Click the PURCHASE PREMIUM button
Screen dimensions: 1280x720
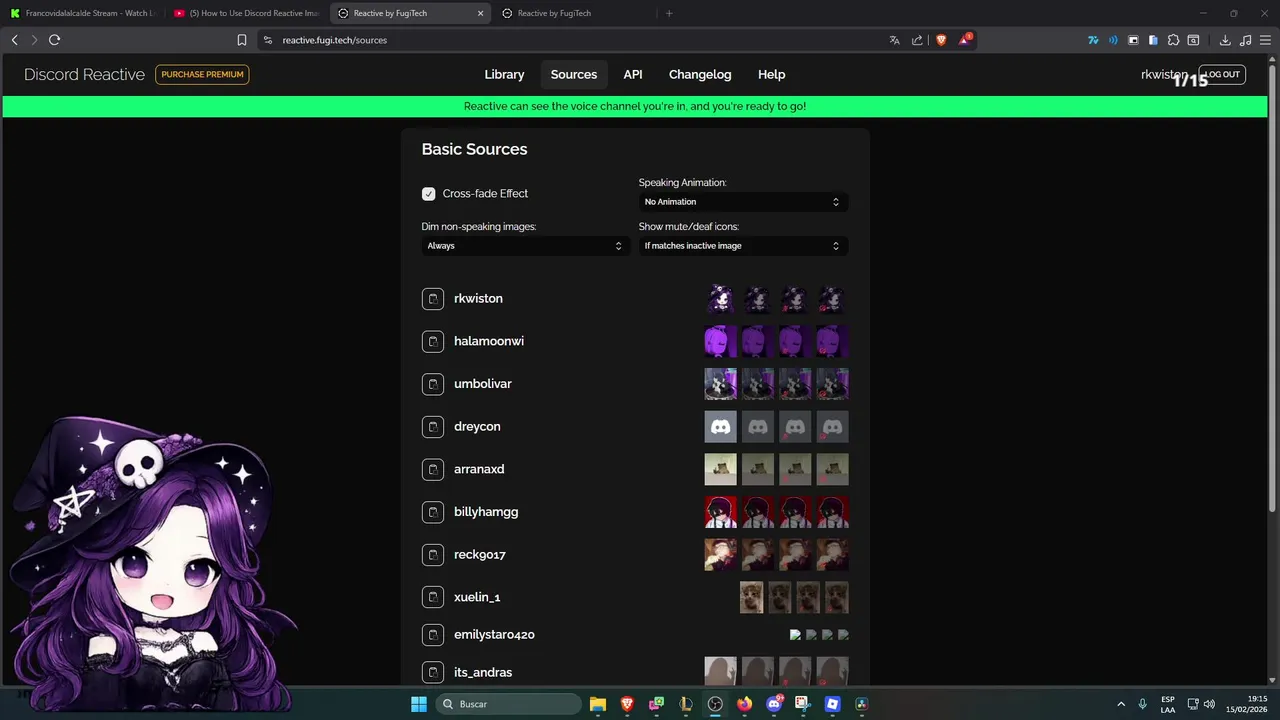[x=202, y=75]
